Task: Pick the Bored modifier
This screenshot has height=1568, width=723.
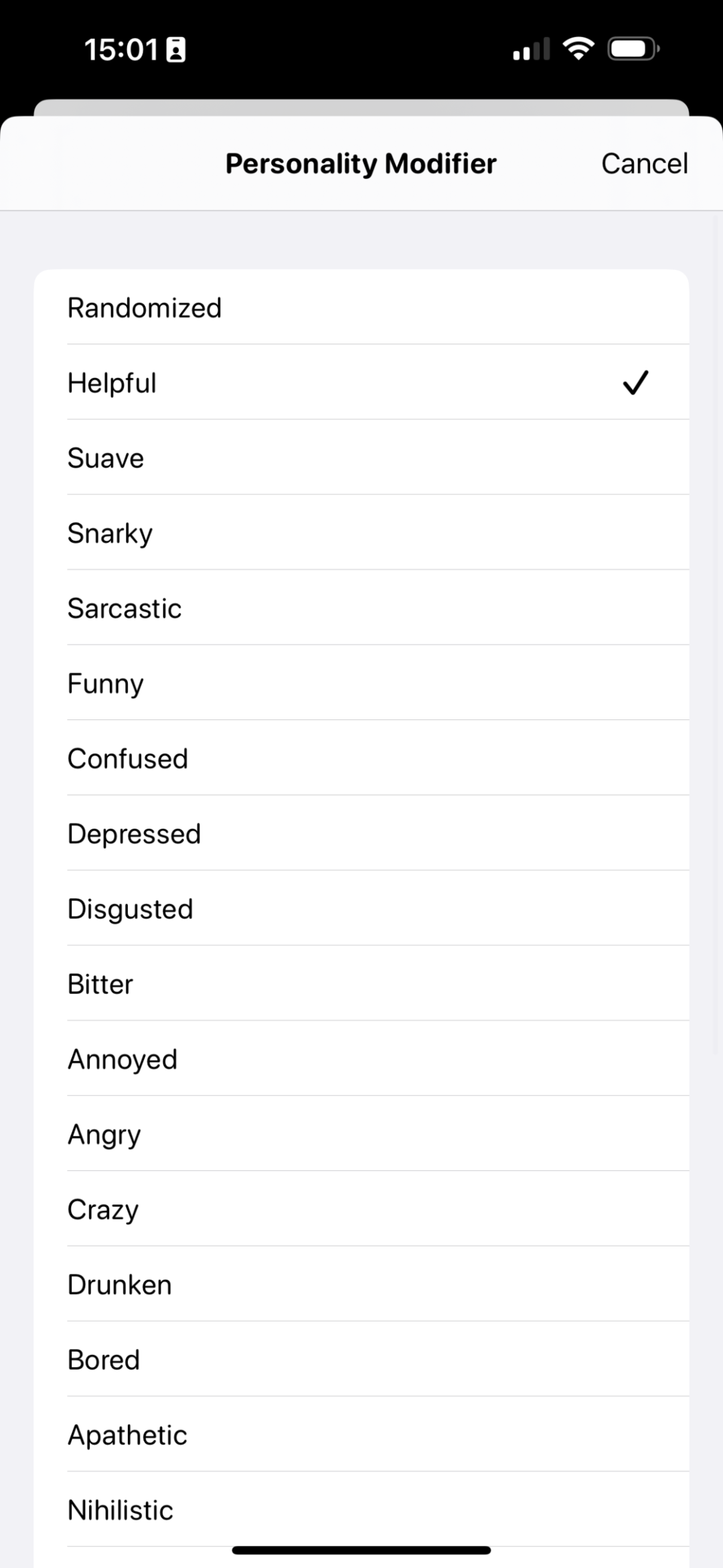Action: tap(104, 1360)
